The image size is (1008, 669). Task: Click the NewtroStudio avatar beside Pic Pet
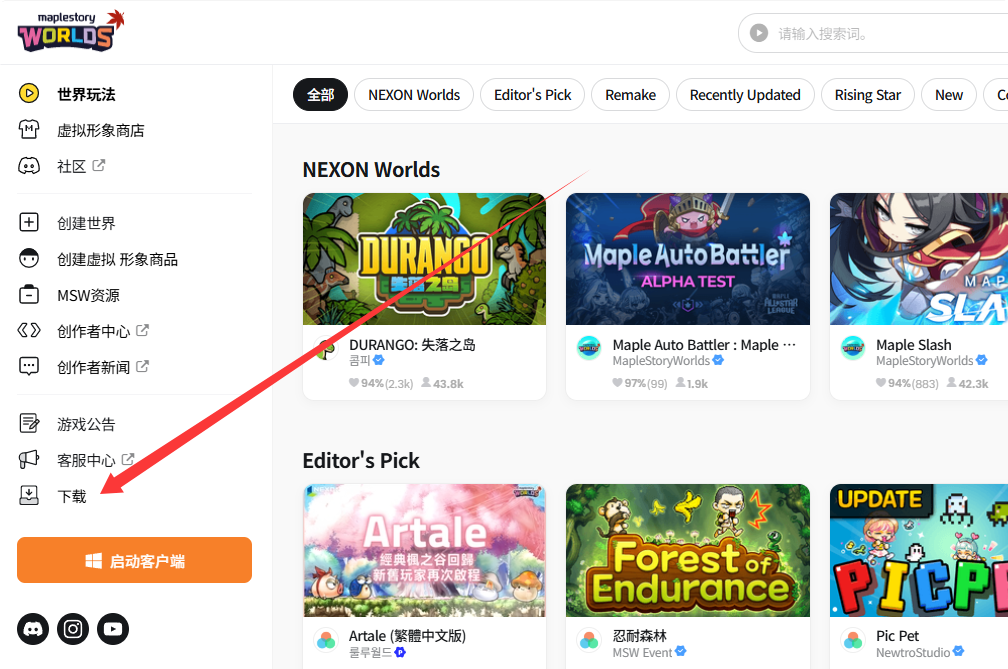(853, 640)
